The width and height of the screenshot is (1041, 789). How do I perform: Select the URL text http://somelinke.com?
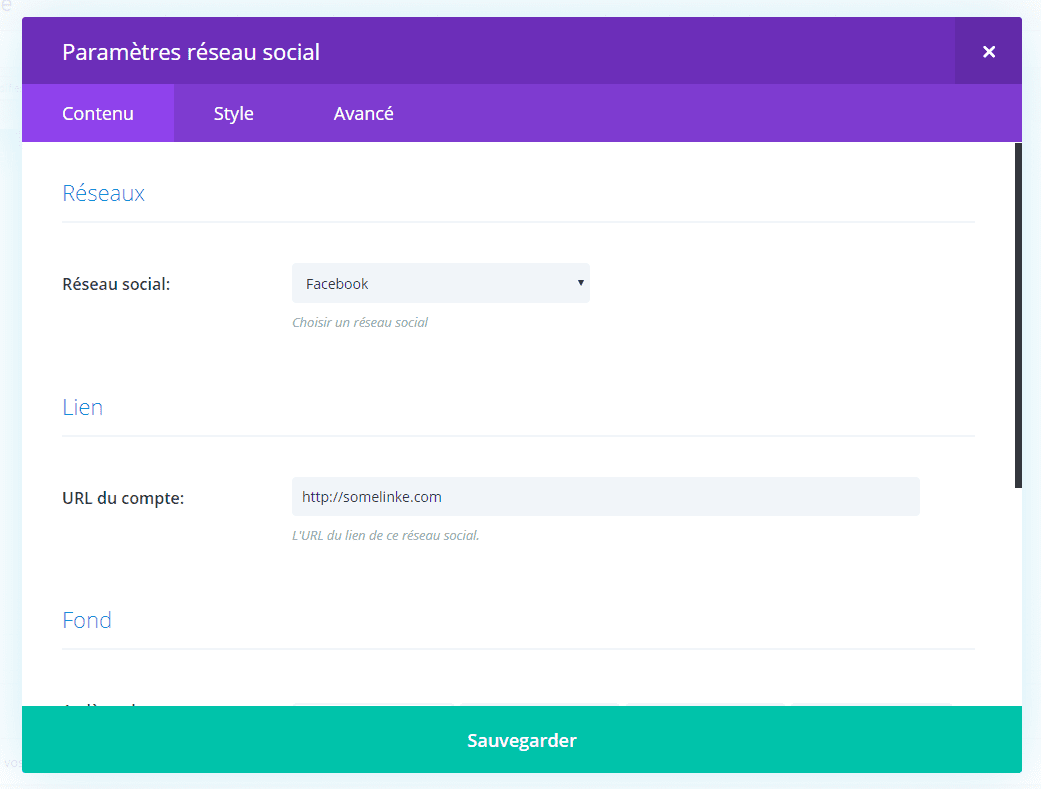pyautogui.click(x=371, y=496)
